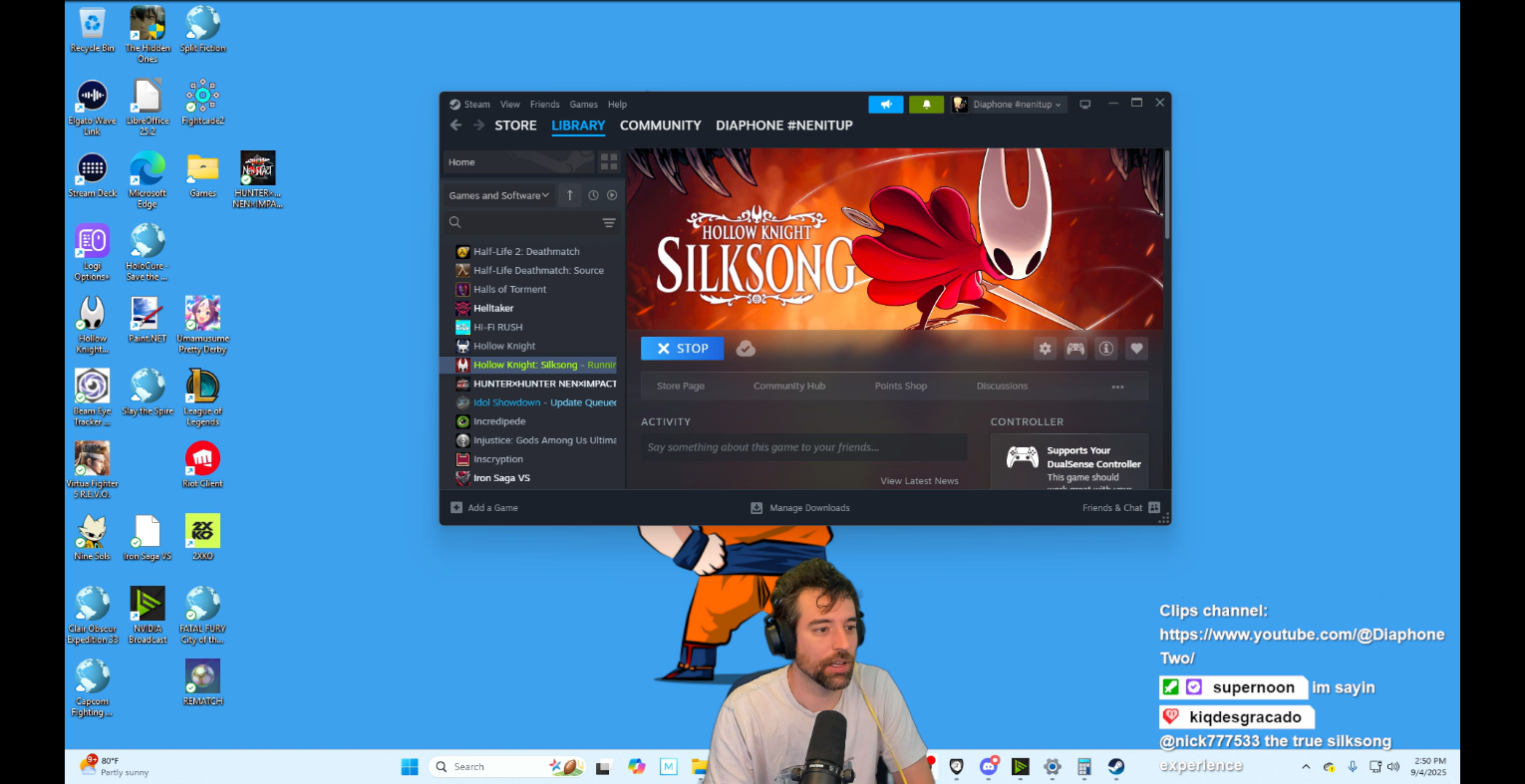Screen dimensions: 1525x784
Task: Open Silksong Community Hub link
Action: 789,387
